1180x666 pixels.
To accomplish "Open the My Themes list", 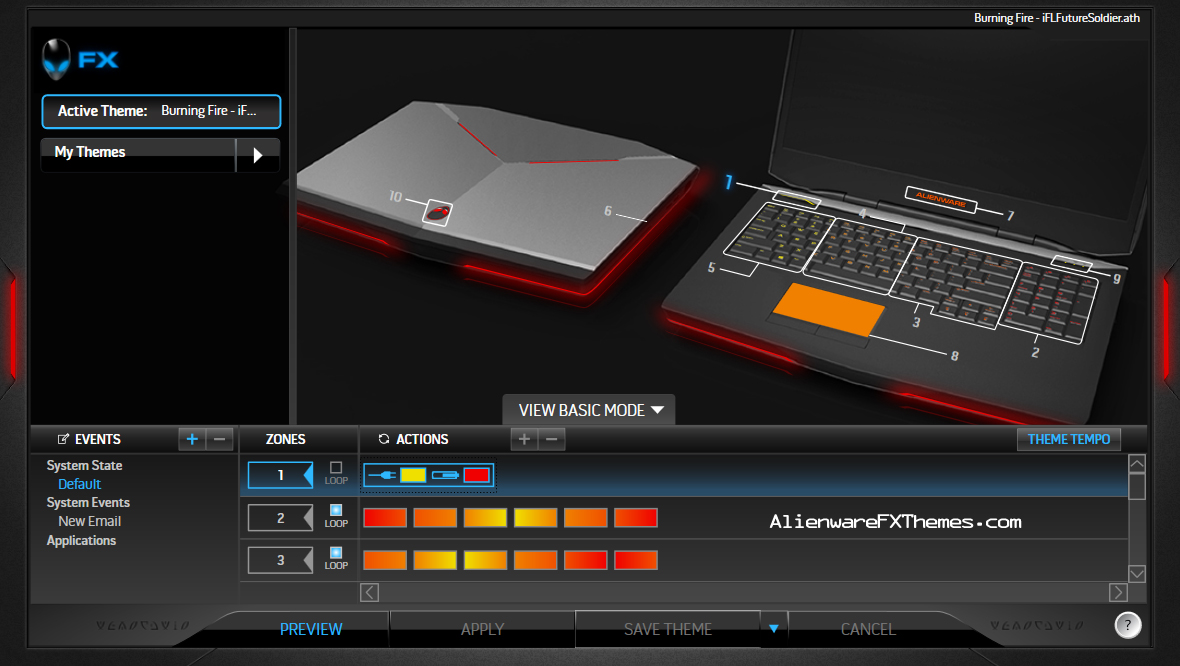I will (138, 155).
